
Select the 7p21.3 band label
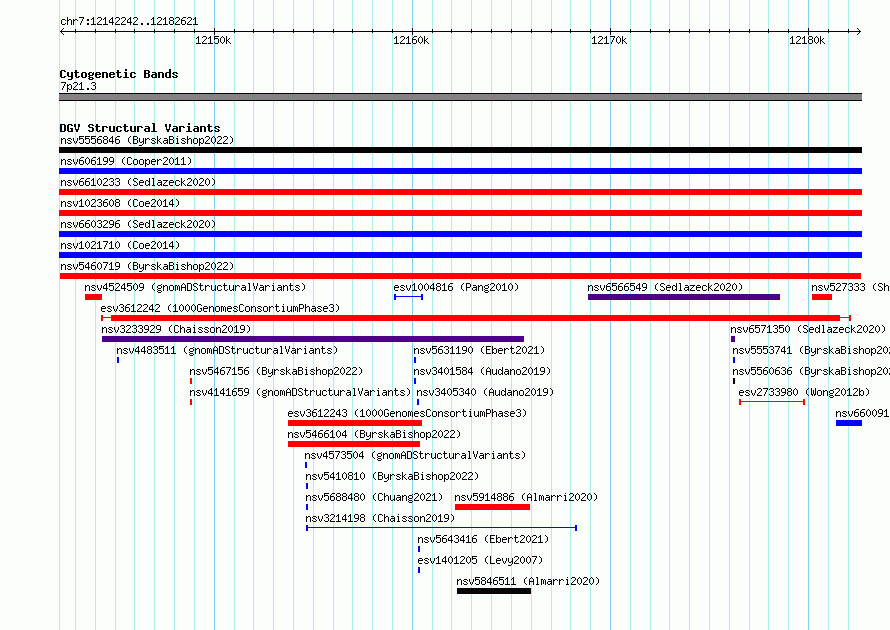[x=78, y=86]
